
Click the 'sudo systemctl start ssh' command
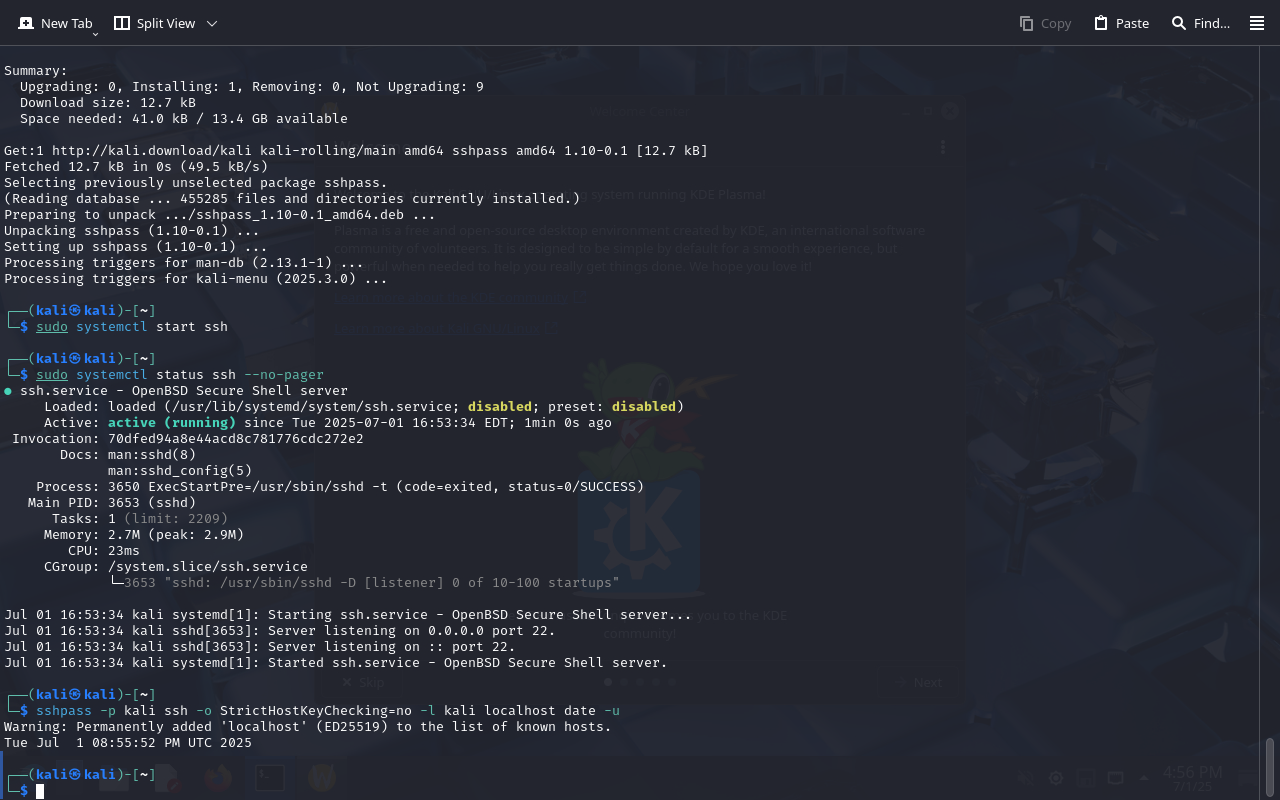point(132,327)
